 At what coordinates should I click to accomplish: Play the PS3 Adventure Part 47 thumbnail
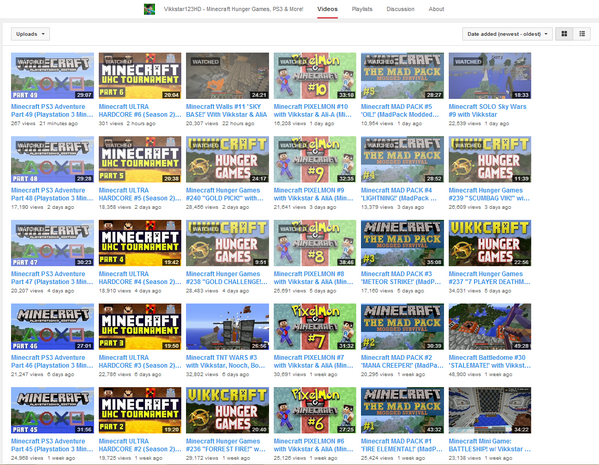[52, 243]
